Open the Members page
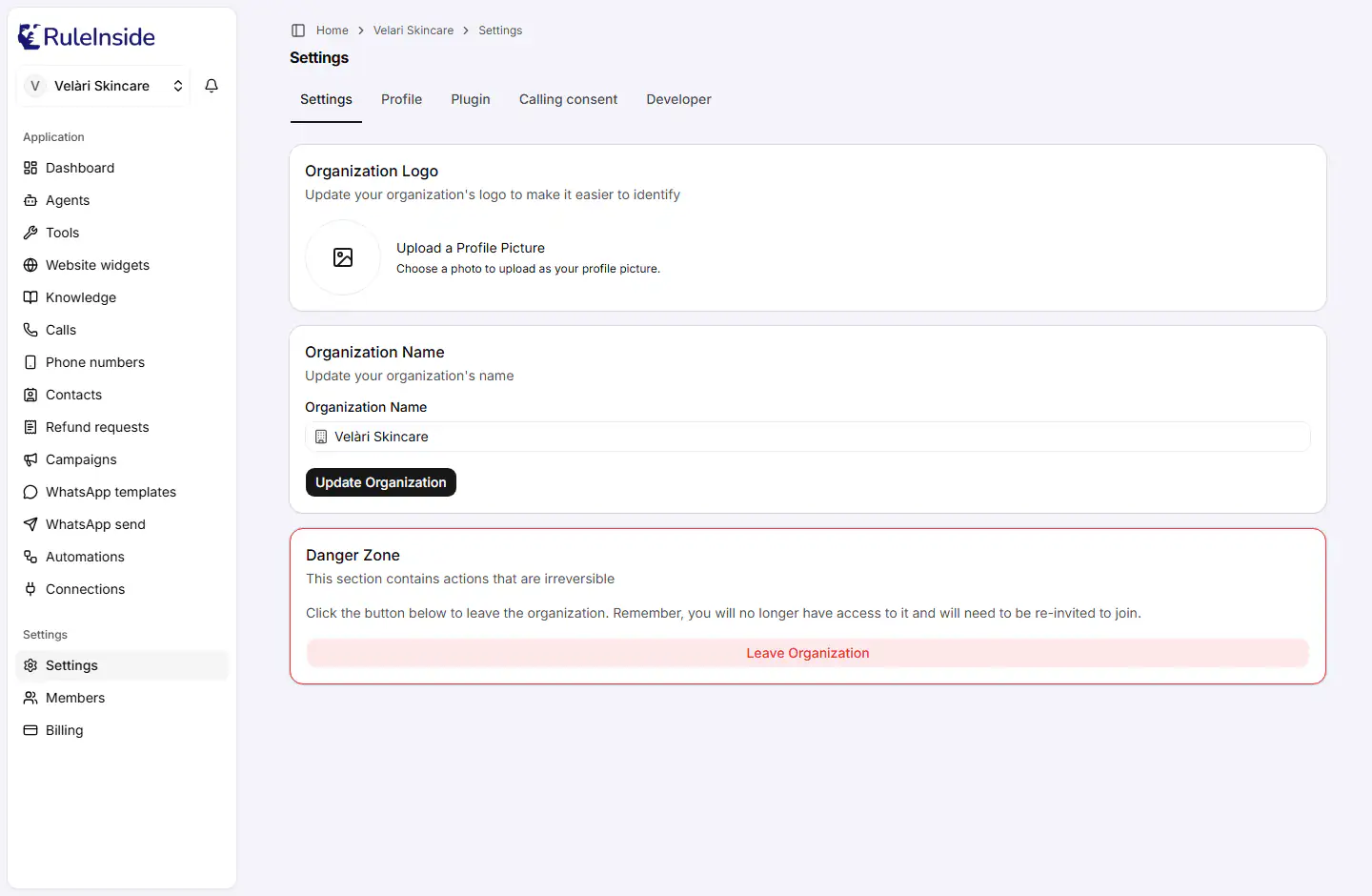Screen dimensions: 1372x896 [122, 698]
